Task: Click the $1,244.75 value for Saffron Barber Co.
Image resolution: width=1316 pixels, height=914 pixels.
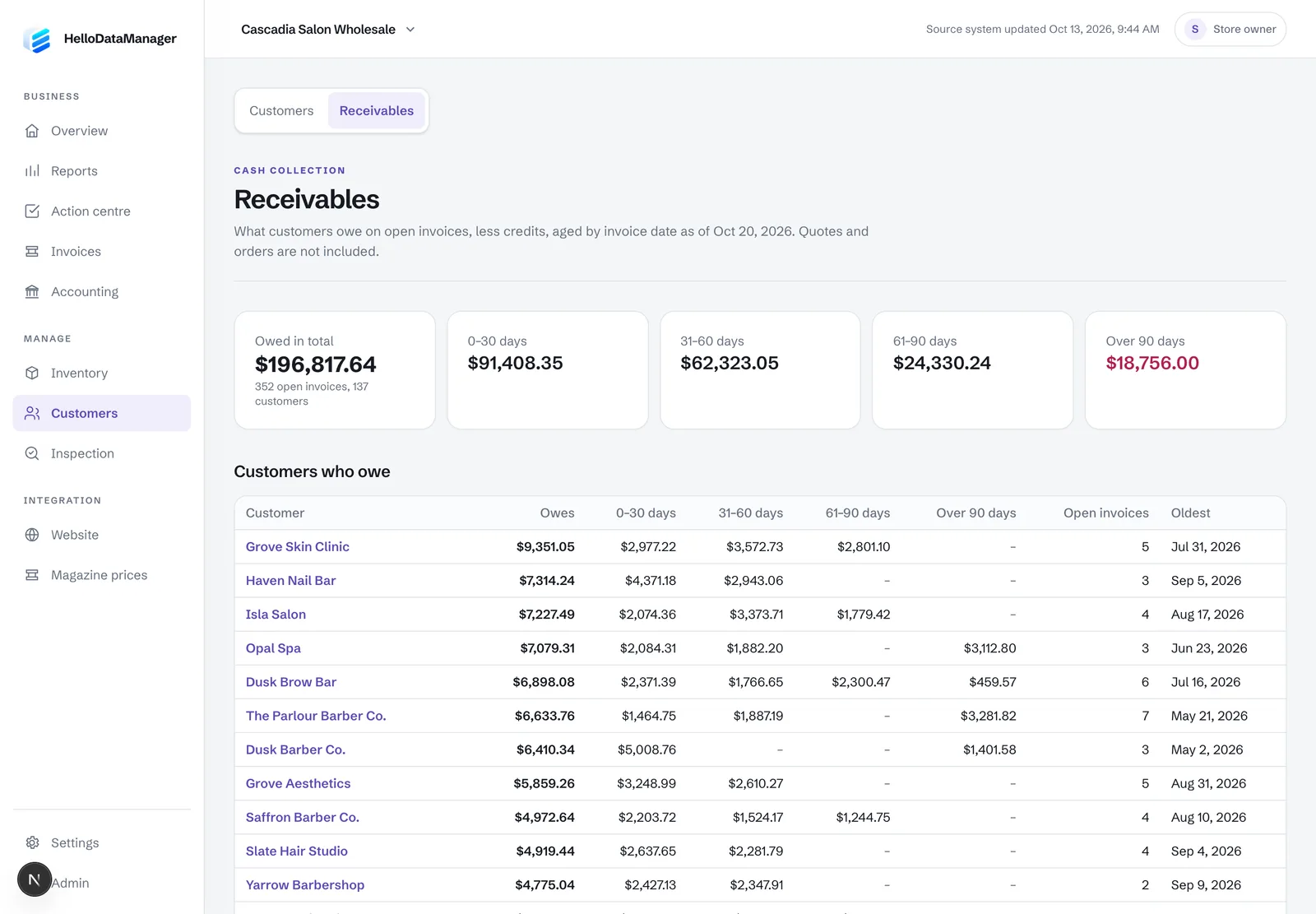Action: [864, 818]
